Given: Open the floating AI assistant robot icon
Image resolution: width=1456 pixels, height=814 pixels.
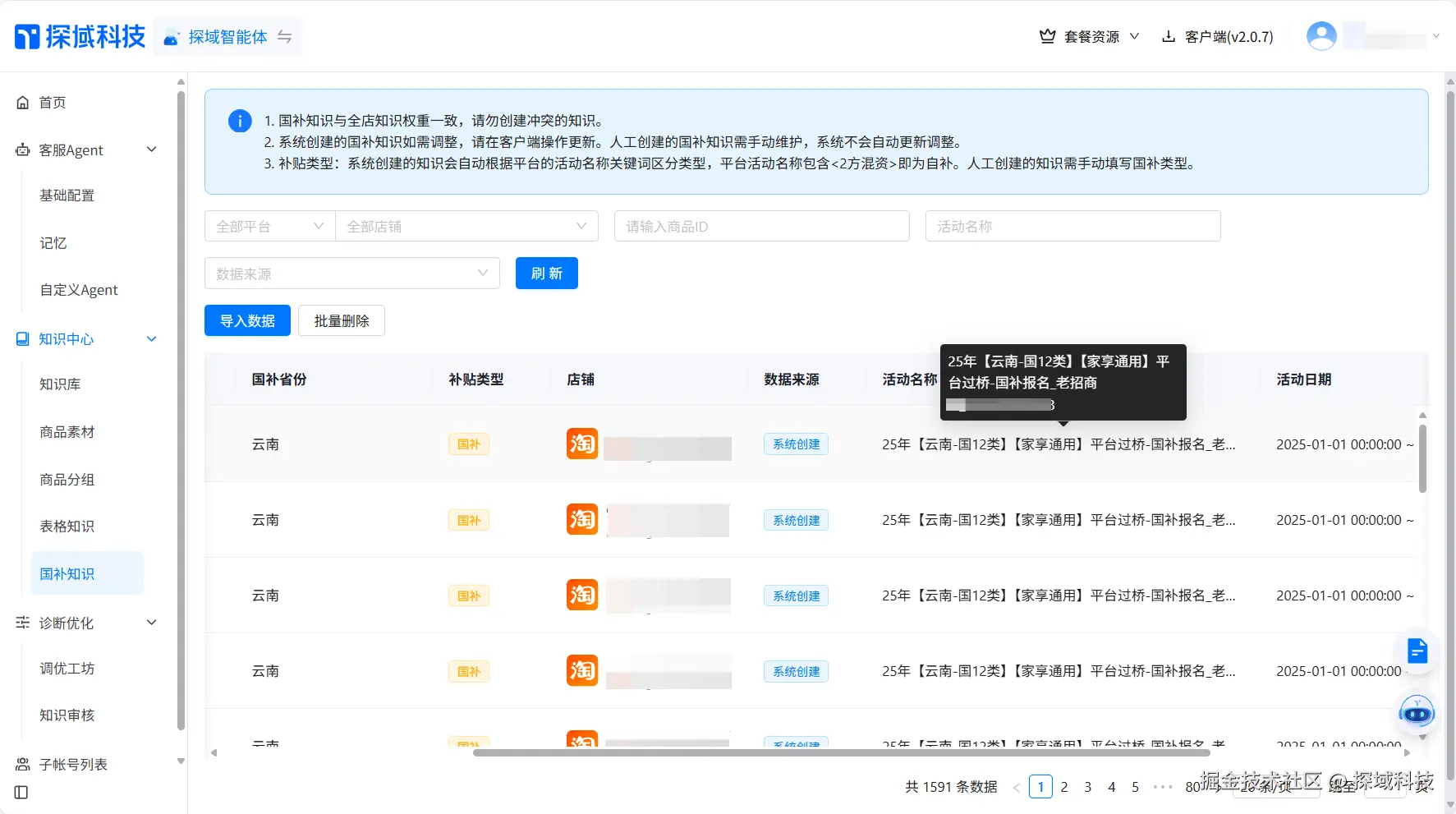Looking at the screenshot, I should click(x=1417, y=713).
